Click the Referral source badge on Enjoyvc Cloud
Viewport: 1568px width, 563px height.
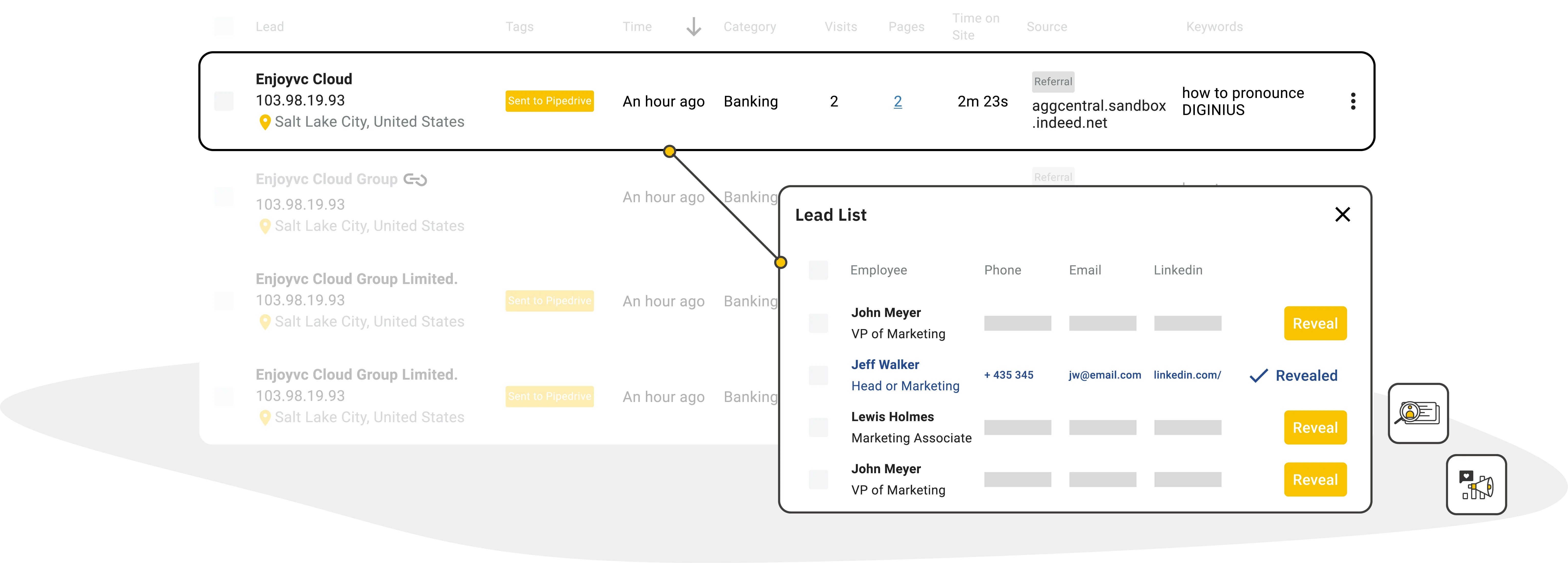coord(1053,82)
